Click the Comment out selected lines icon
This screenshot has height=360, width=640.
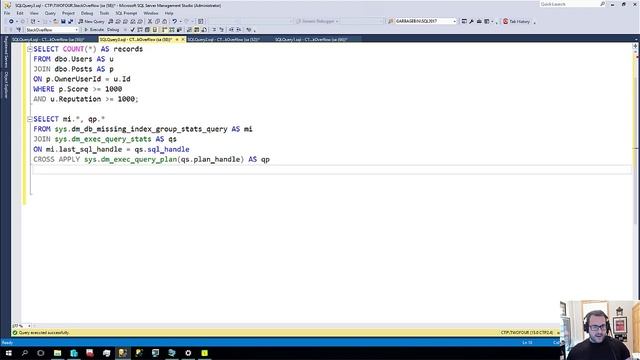214,30
